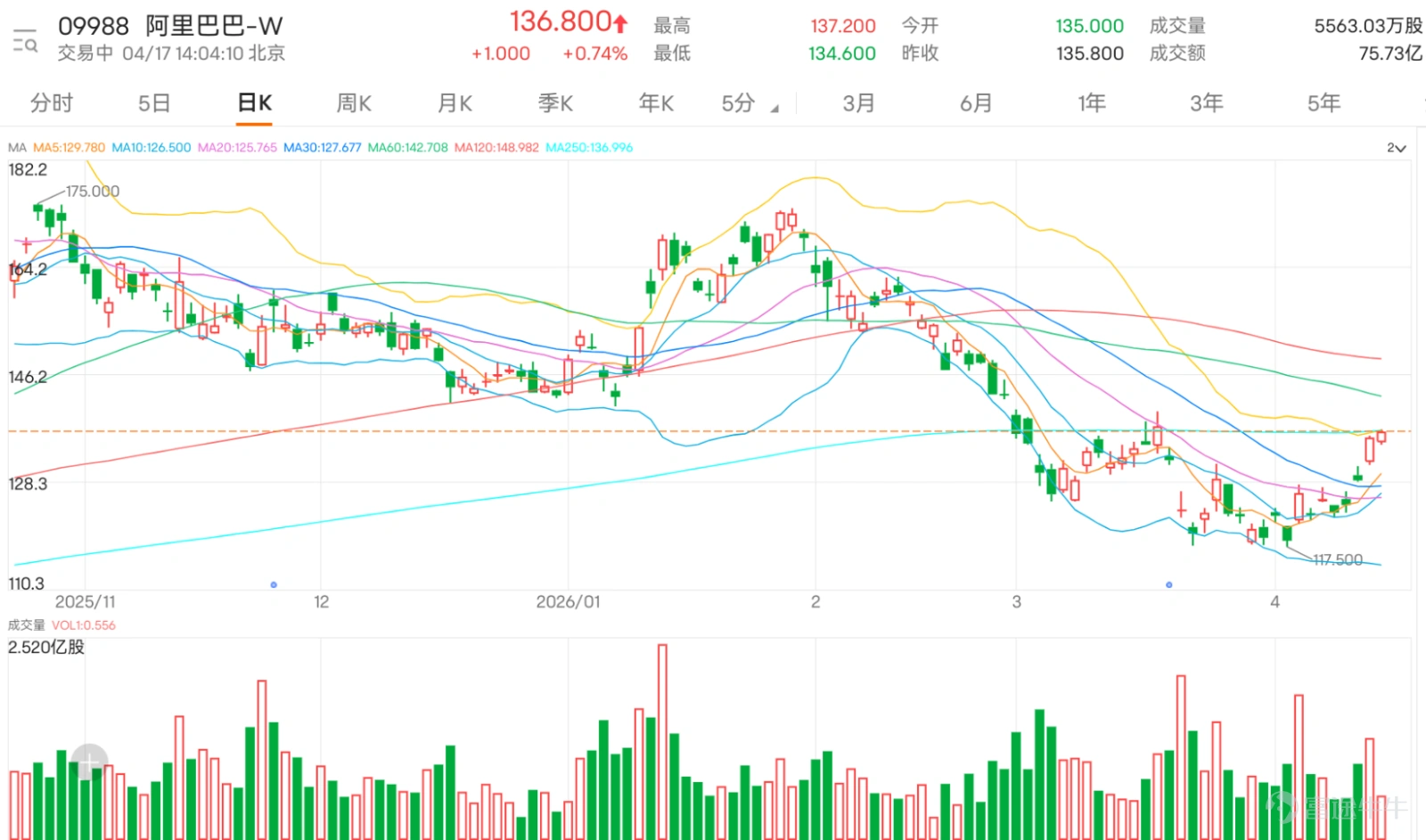Click the 175.000 high price marker

coord(92,192)
